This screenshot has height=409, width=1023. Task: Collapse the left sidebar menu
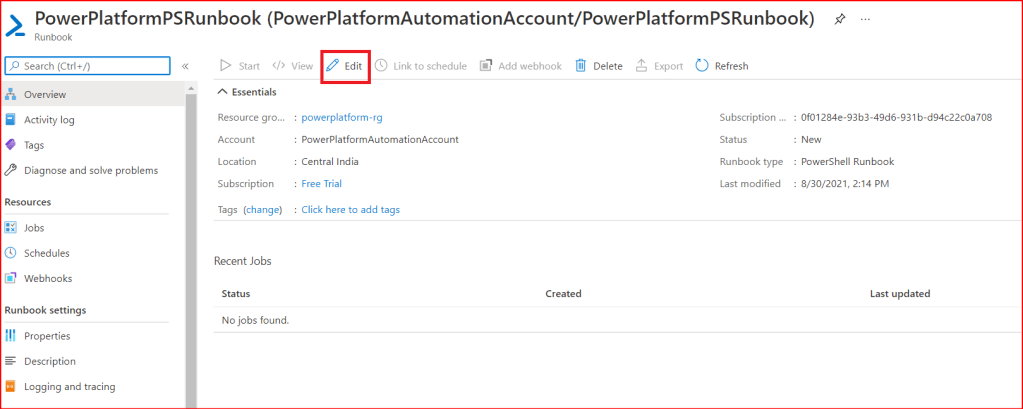pos(185,66)
